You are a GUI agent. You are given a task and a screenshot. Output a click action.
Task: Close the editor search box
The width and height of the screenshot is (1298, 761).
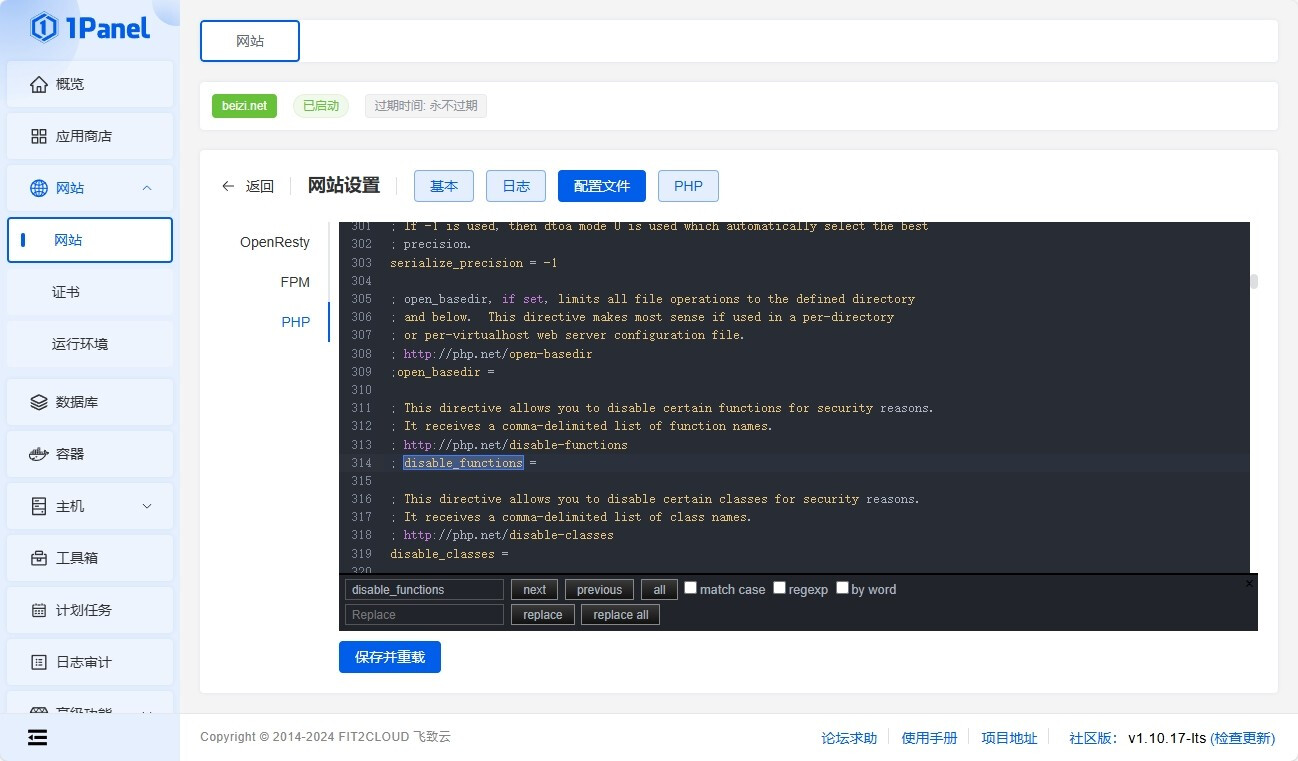click(1249, 583)
